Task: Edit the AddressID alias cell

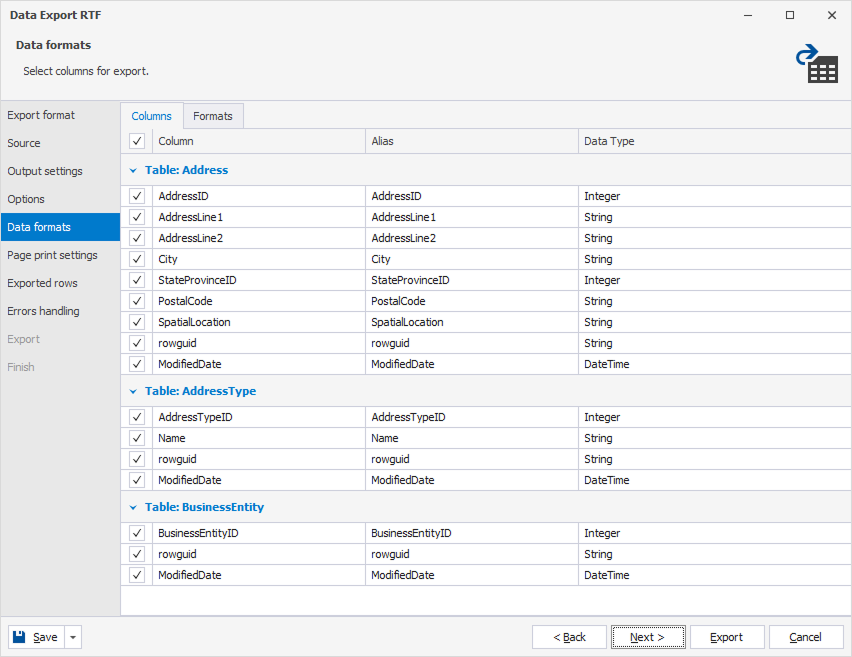Action: (472, 196)
